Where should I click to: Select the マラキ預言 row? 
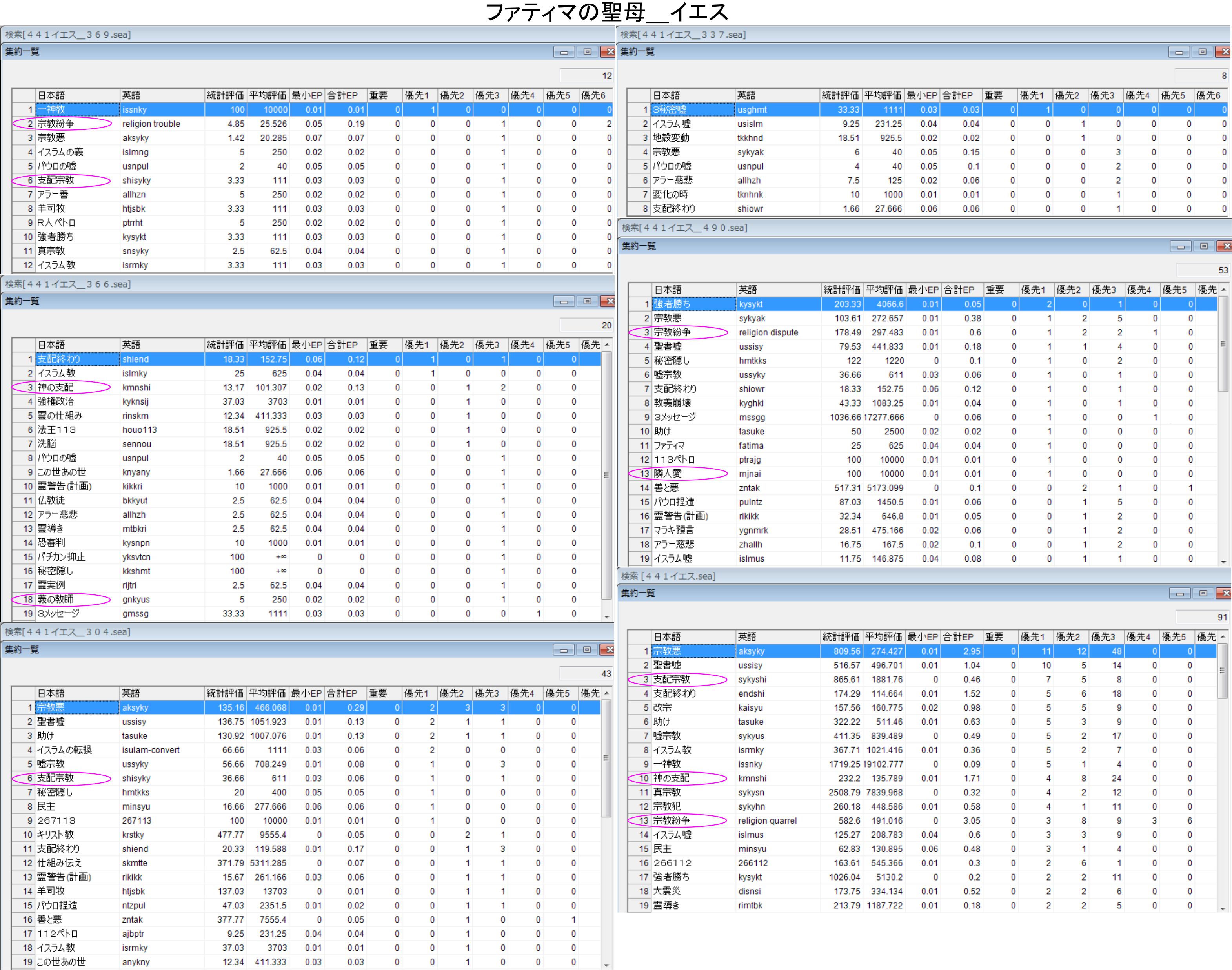coord(923,531)
